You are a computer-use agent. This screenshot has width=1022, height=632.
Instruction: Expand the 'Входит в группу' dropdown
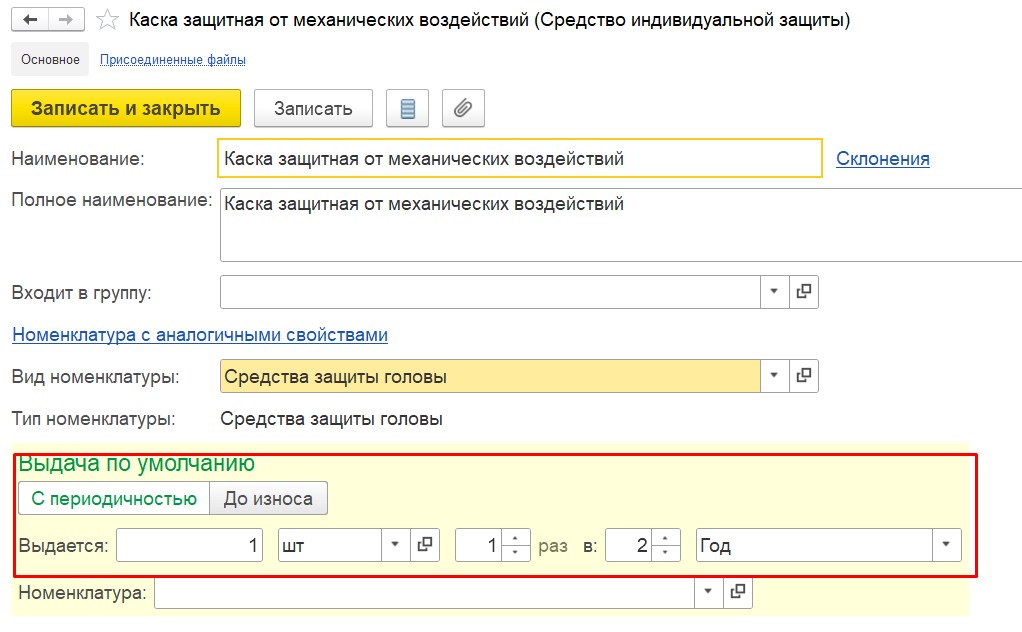(x=774, y=291)
